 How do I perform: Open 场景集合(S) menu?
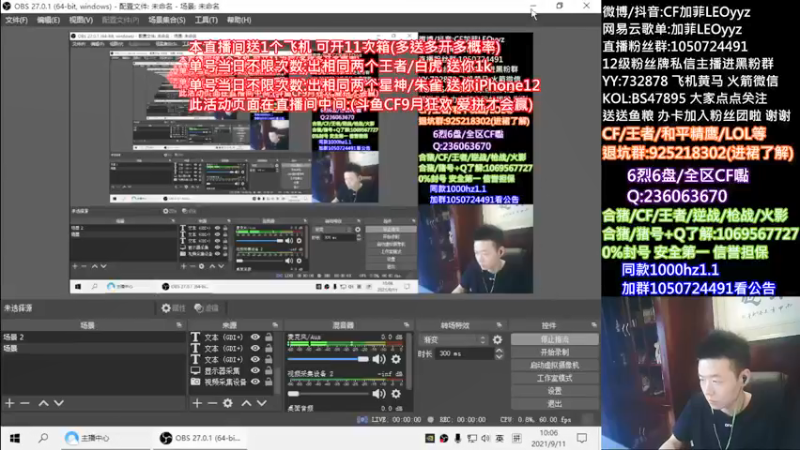tap(167, 20)
